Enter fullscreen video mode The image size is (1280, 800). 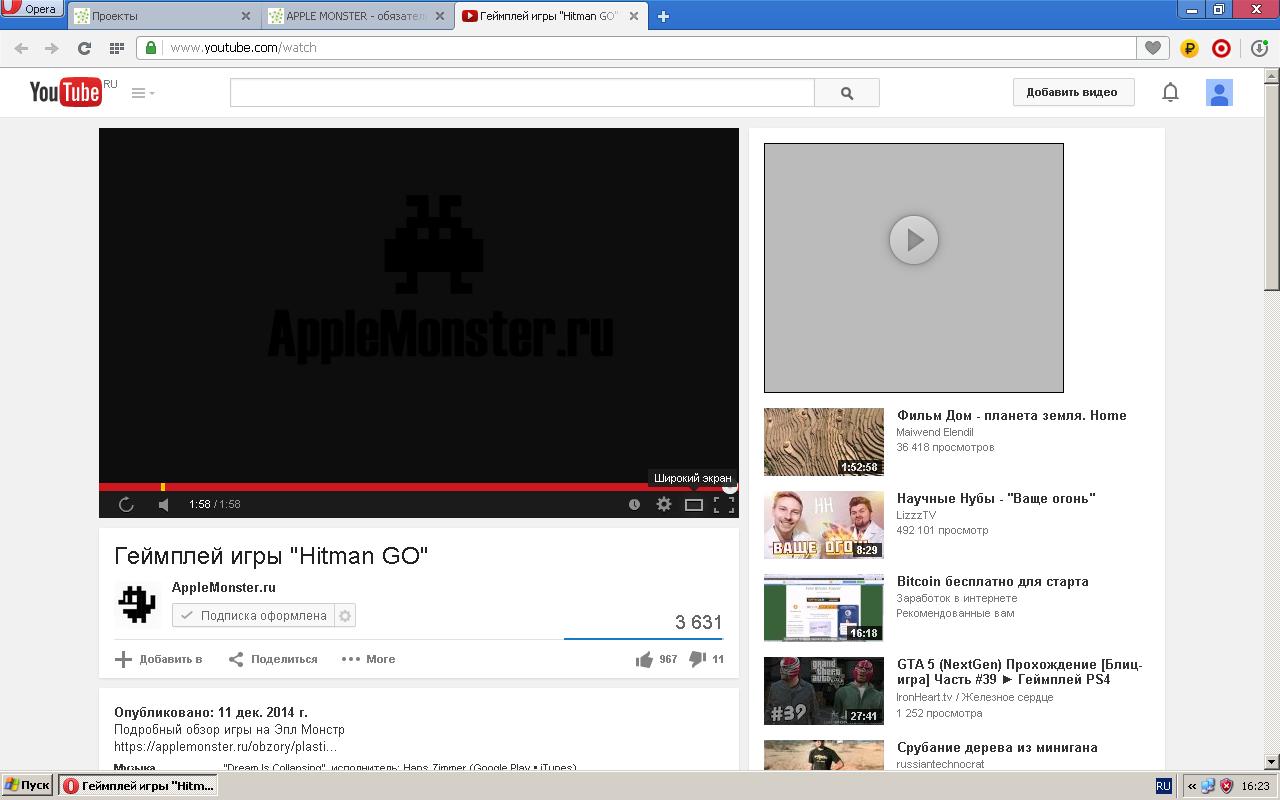[724, 505]
